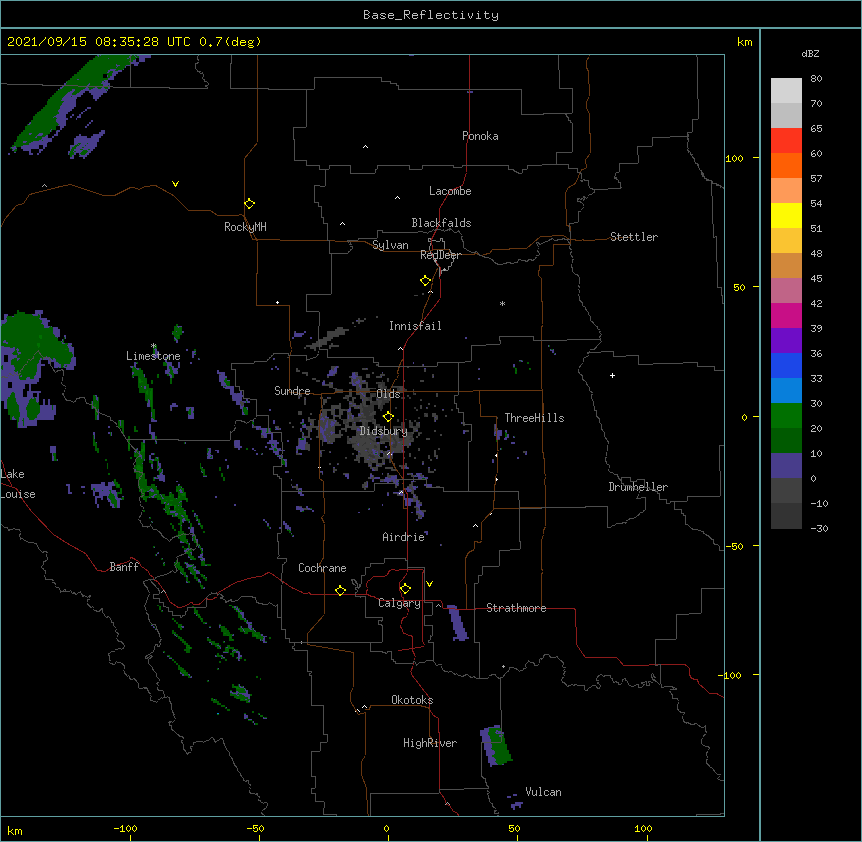Click the Blackfalds city label

[x=441, y=223]
